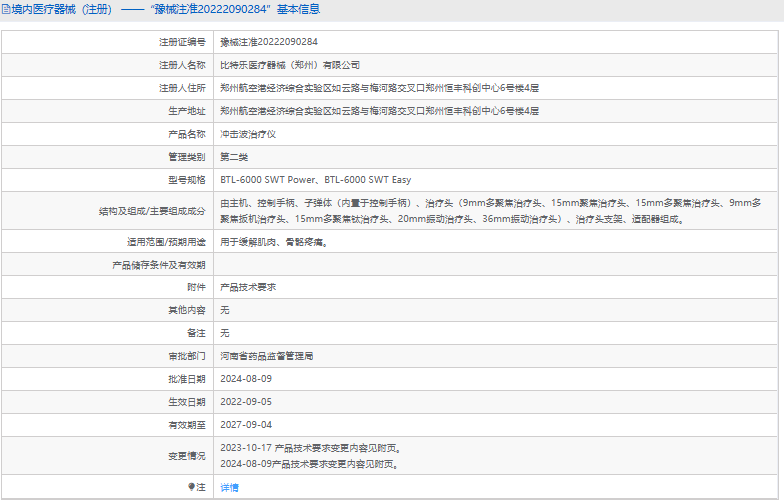Open the 详情 link in the 注 row
784x500 pixels.
(x=229, y=488)
